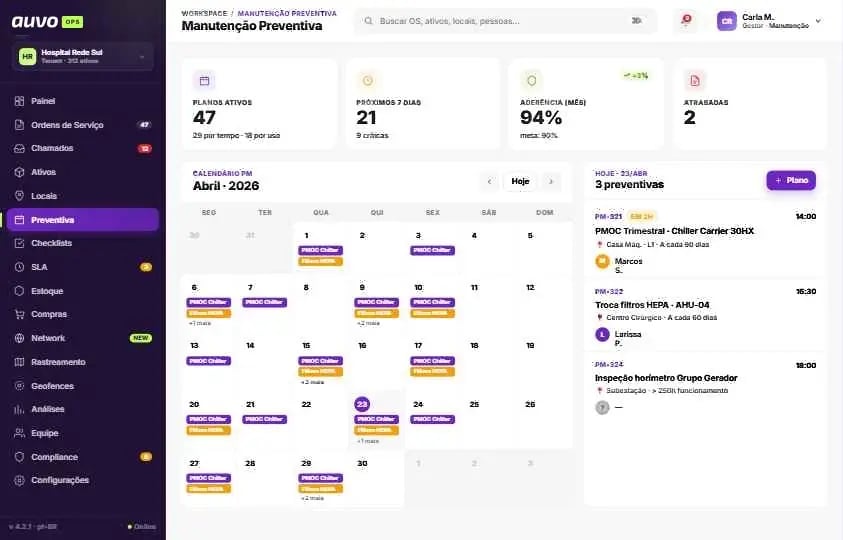Click PMOC Chiller event on April 13
This screenshot has height=540, width=843.
[x=209, y=361]
